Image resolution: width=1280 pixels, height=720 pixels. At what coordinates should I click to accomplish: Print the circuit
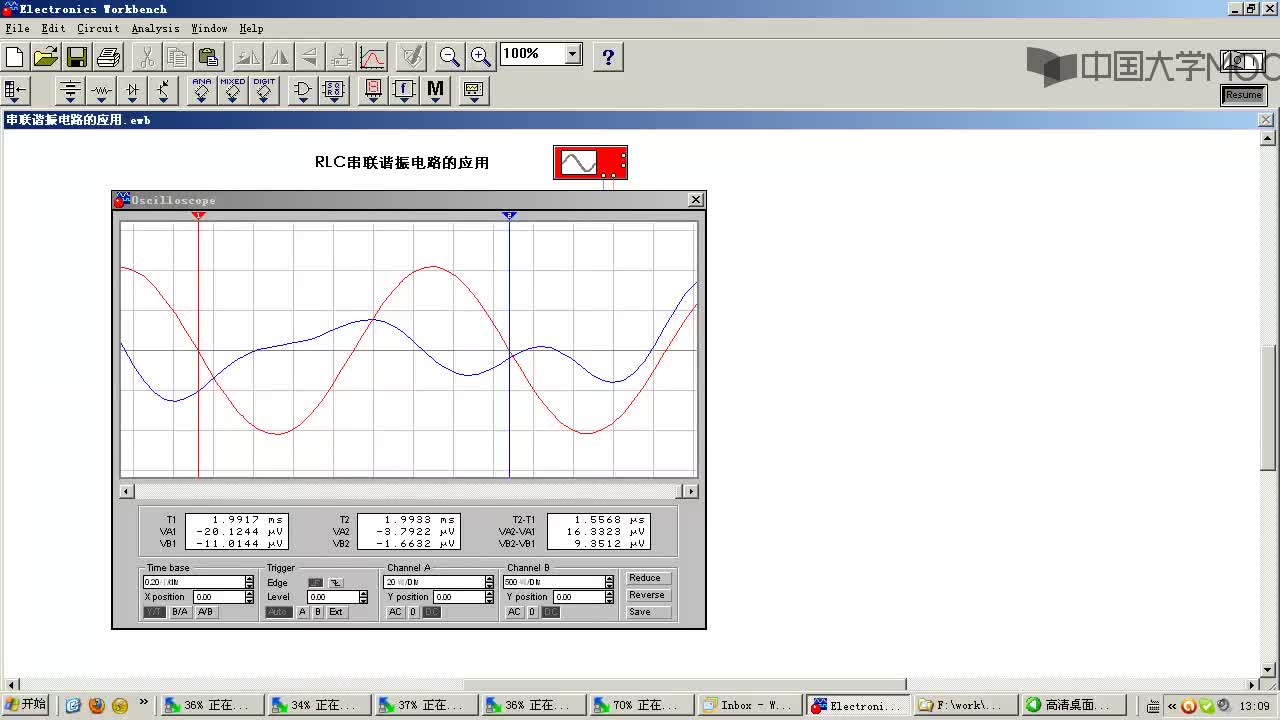[108, 56]
